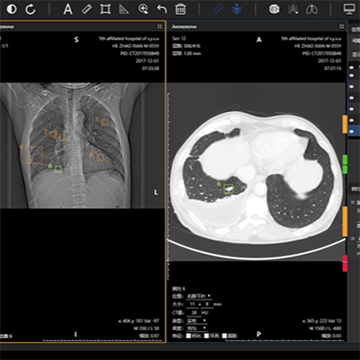Click the undo arrow icon
The image size is (360, 360).
[162, 9]
